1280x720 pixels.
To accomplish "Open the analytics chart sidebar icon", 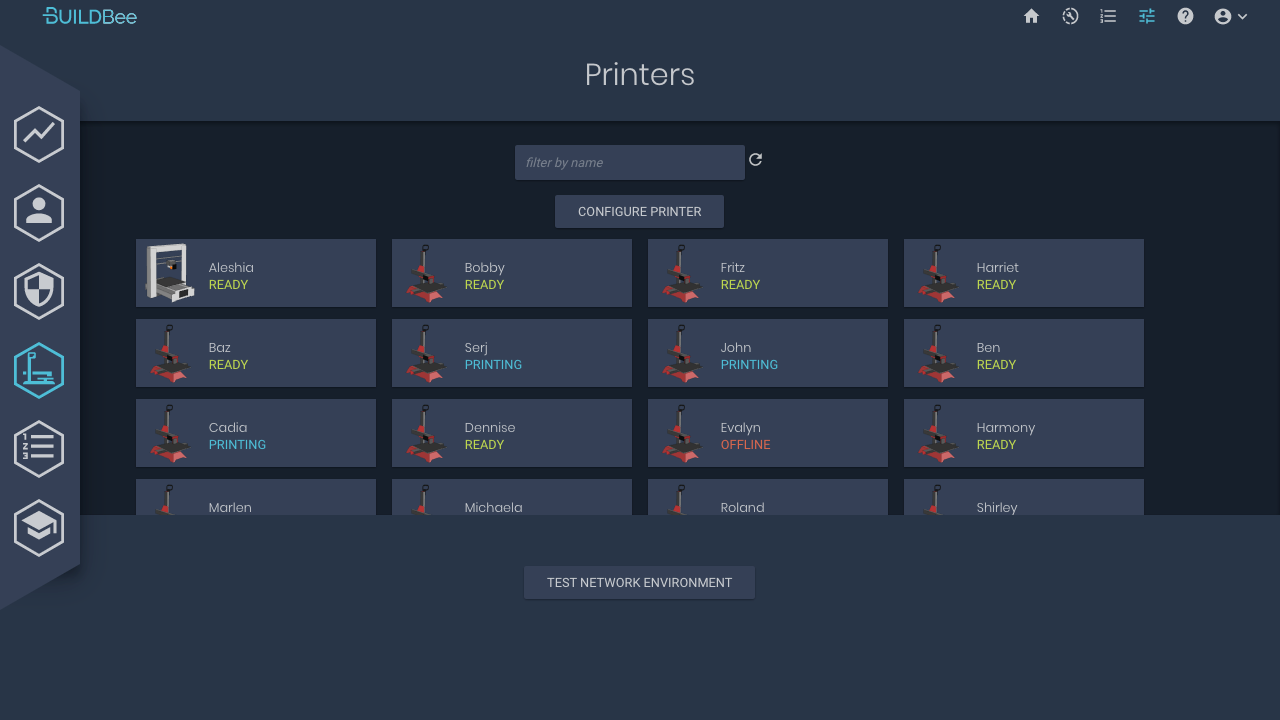I will (x=39, y=134).
